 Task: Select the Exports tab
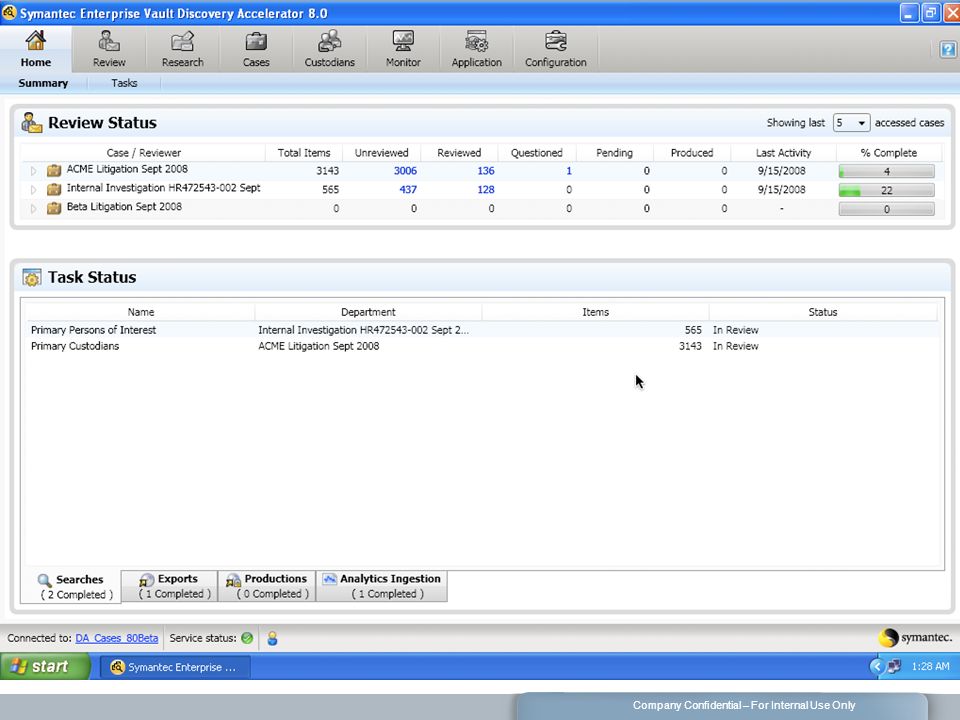170,586
